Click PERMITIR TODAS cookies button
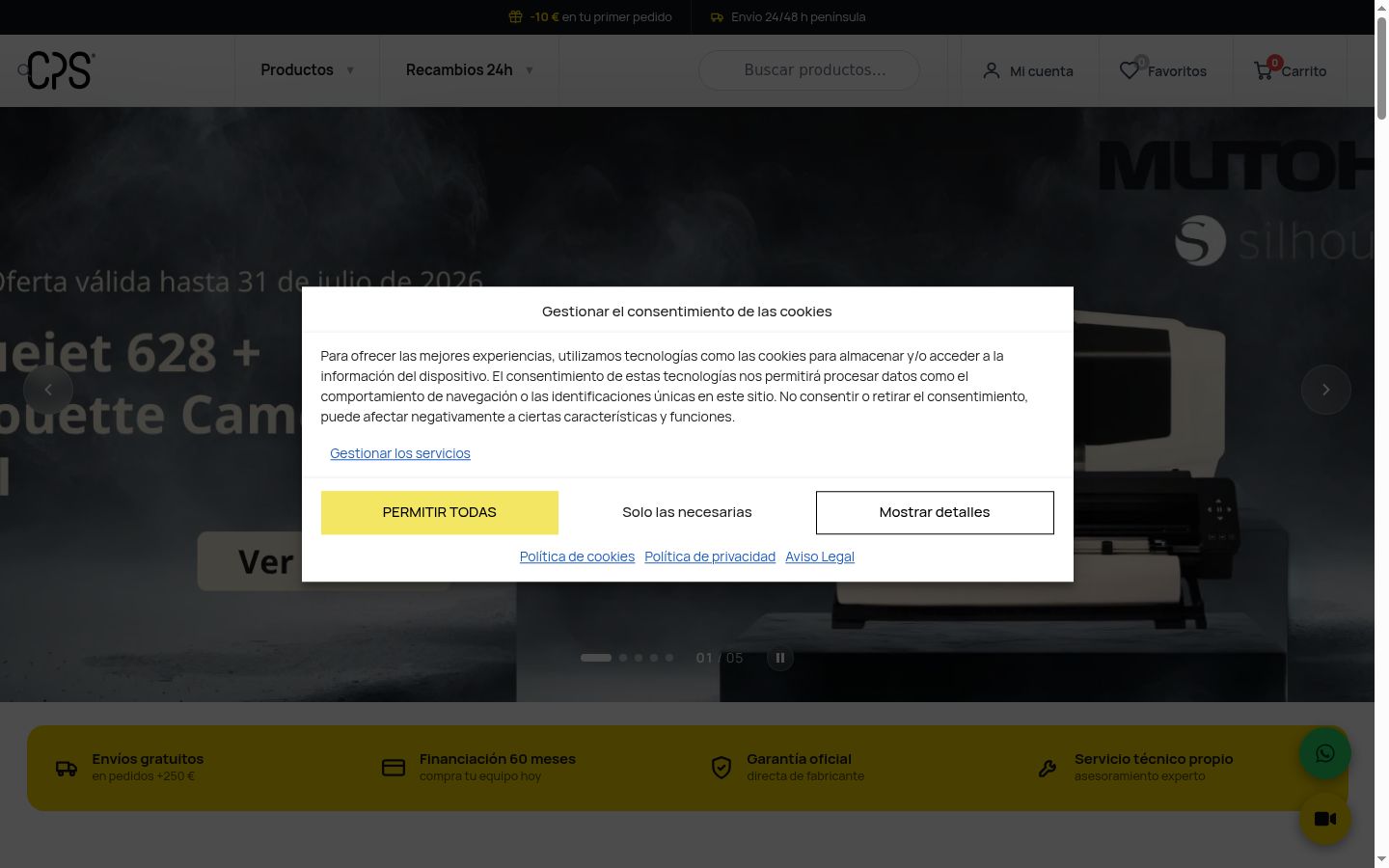1389x868 pixels. point(440,512)
